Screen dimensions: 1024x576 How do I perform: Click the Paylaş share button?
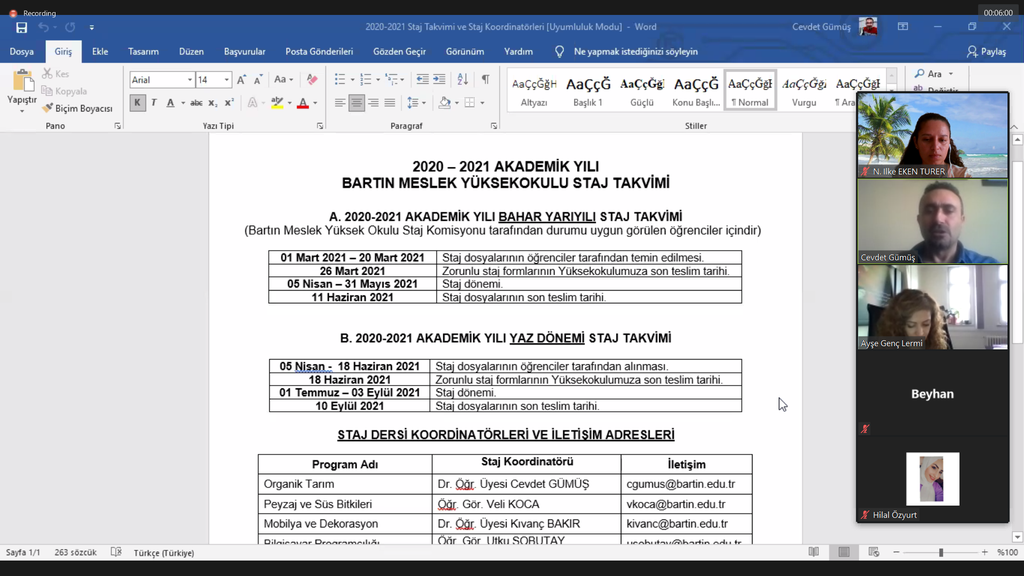pyautogui.click(x=986, y=52)
